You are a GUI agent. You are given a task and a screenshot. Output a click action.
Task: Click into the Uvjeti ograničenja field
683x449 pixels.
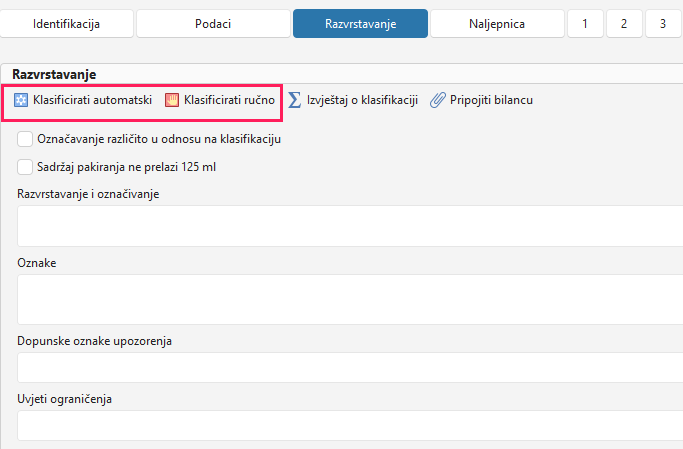[x=350, y=425]
